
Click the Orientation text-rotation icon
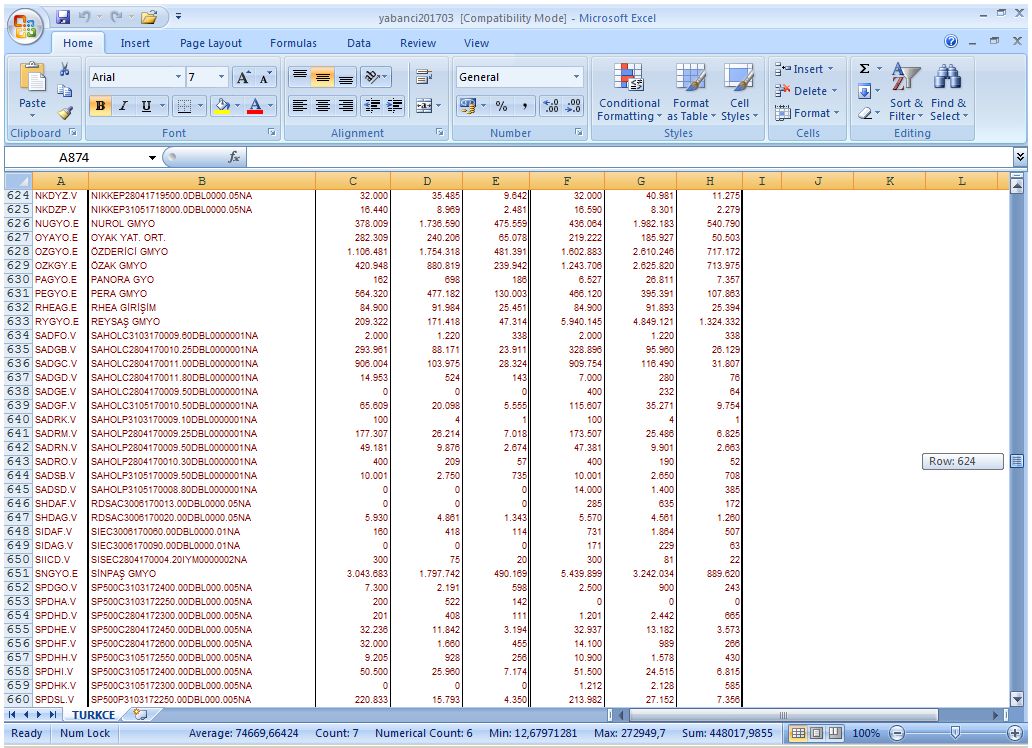click(373, 77)
